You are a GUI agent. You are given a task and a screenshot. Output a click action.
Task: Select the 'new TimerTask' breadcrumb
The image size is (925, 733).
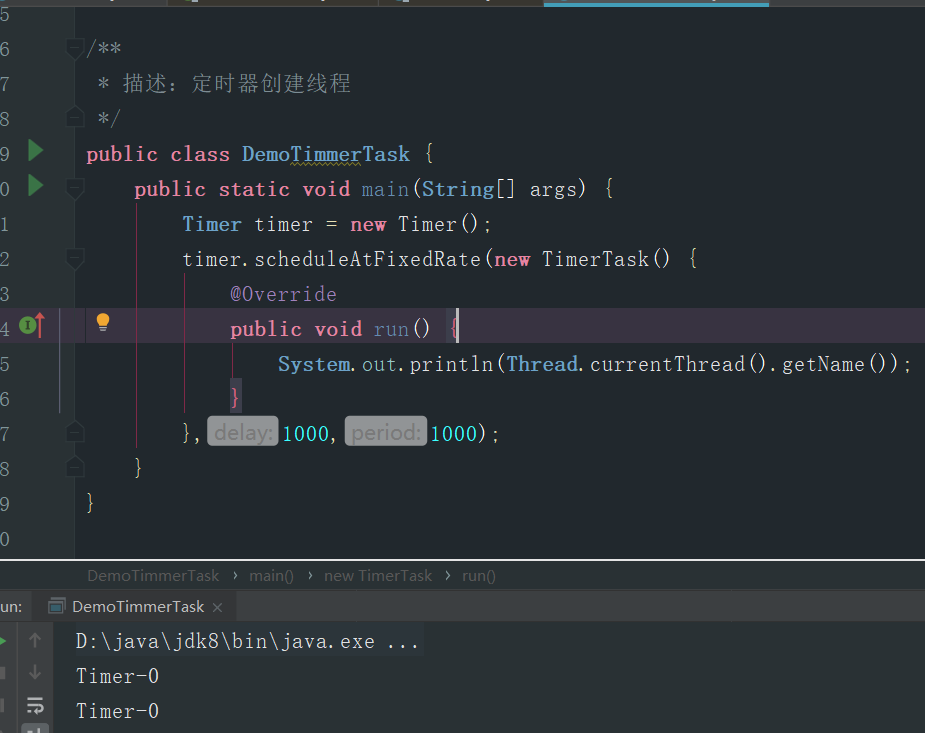coord(378,576)
